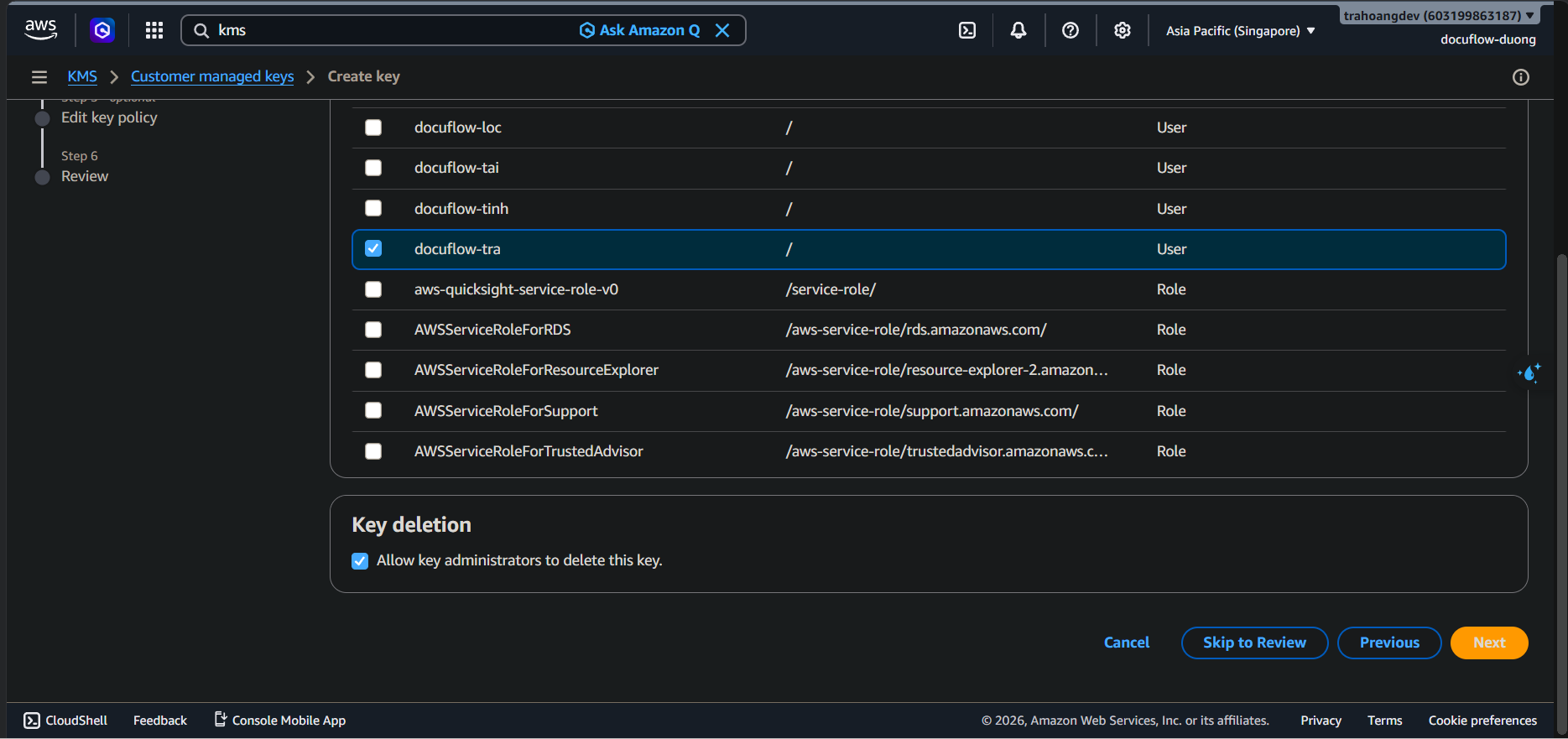
Task: Open Cookie preferences
Action: tap(1483, 721)
